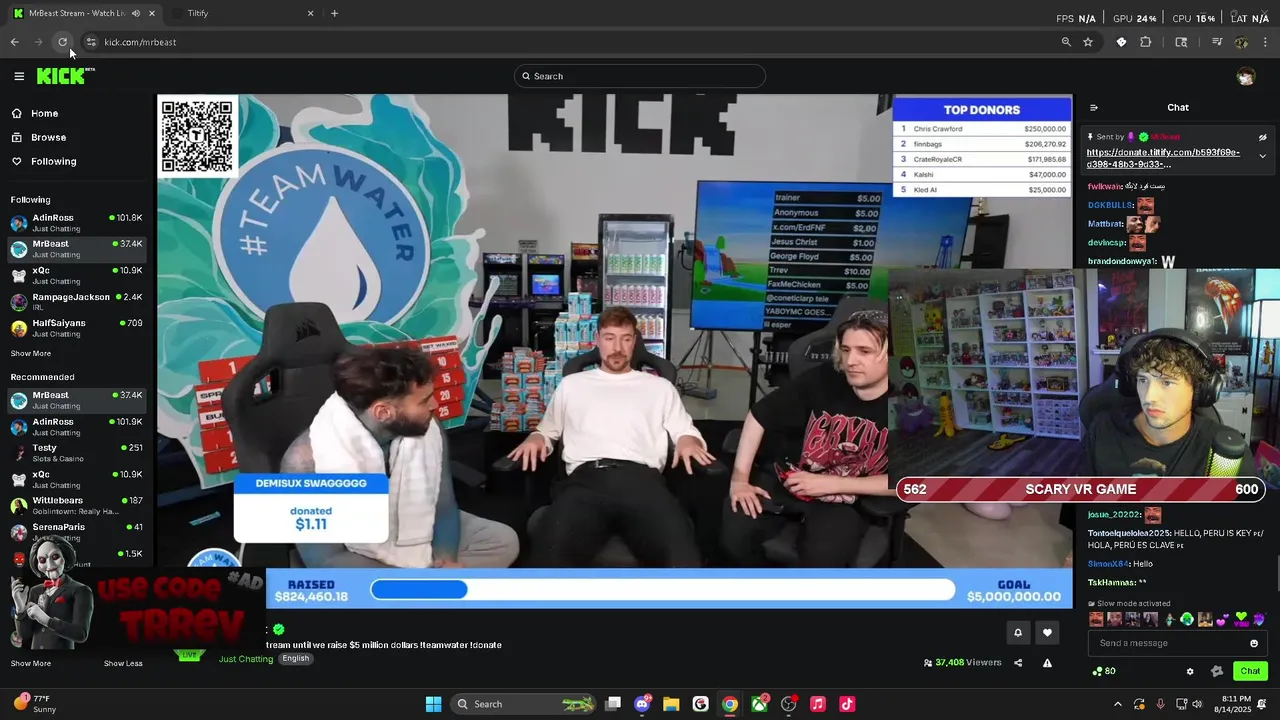This screenshot has height=720, width=1280.
Task: Open the media controls music-note icon
Action: pos(1217,42)
